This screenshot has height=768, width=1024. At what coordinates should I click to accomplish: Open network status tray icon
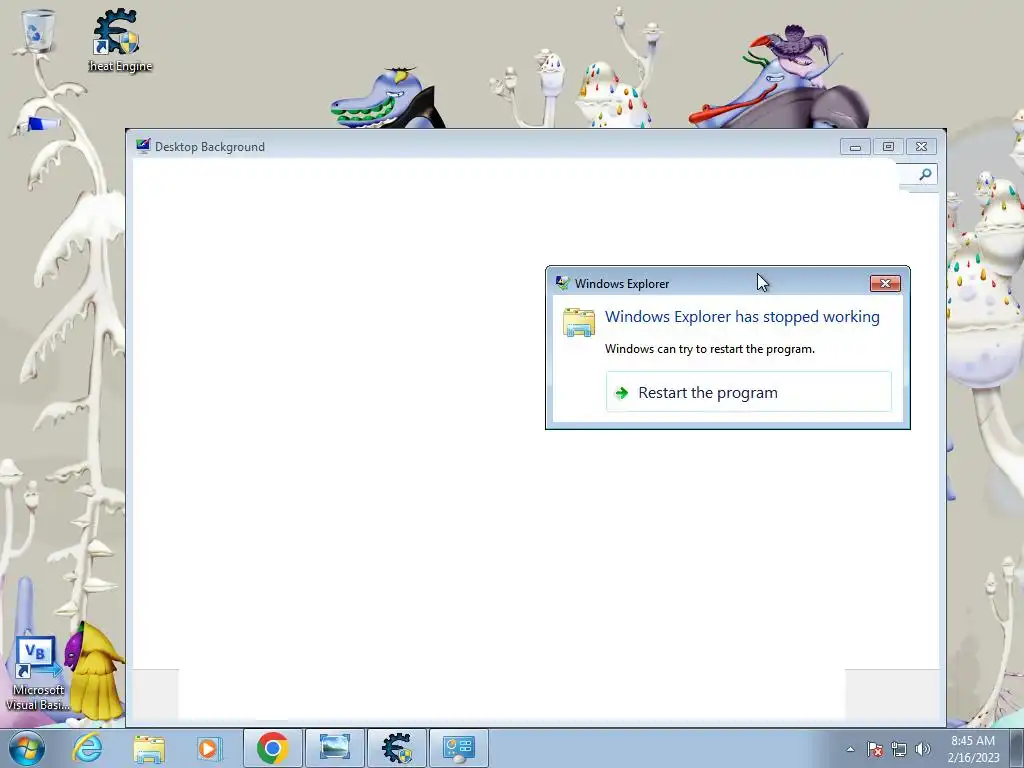[899, 749]
